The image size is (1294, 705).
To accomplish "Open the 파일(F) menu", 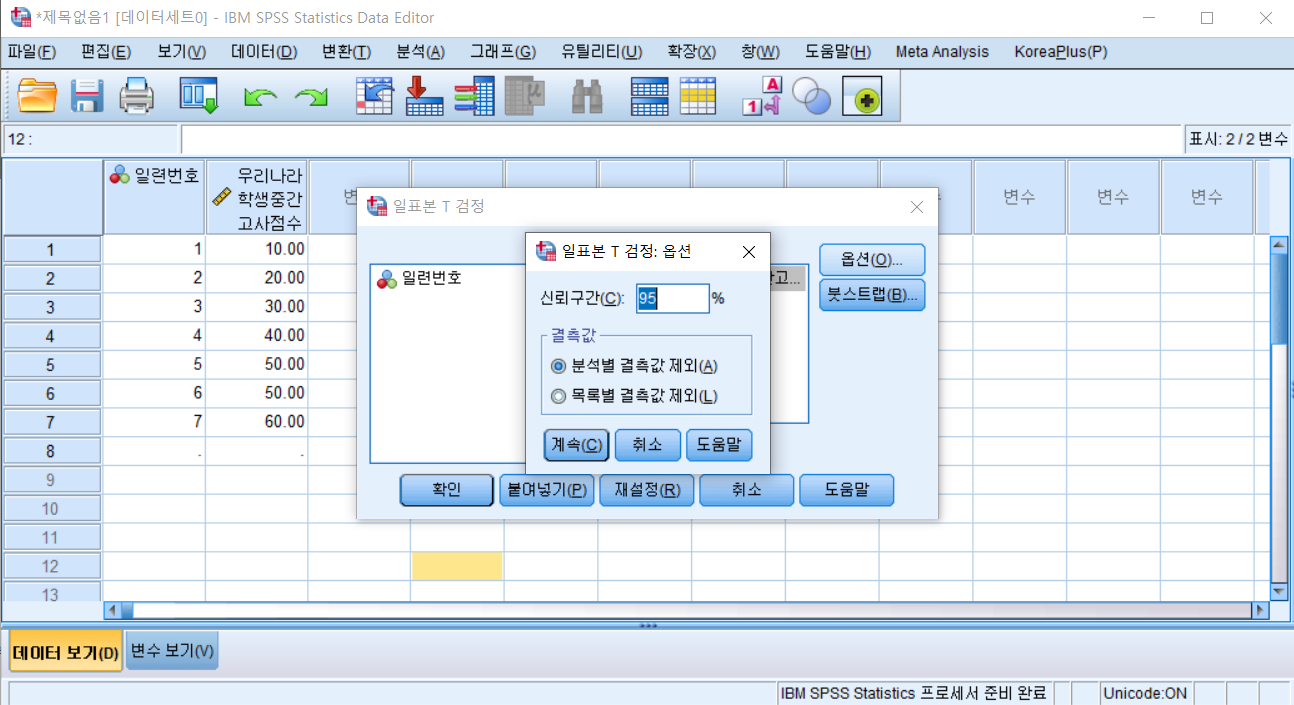I will (x=32, y=52).
